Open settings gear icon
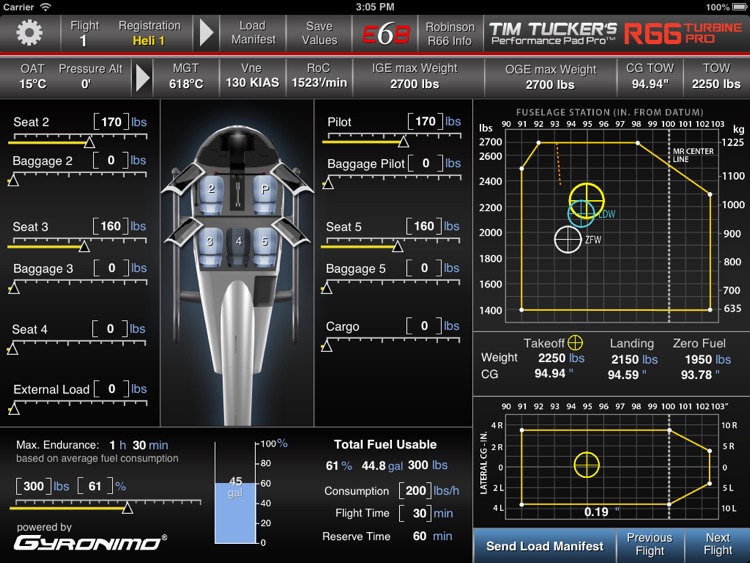The image size is (750, 563). point(29,33)
